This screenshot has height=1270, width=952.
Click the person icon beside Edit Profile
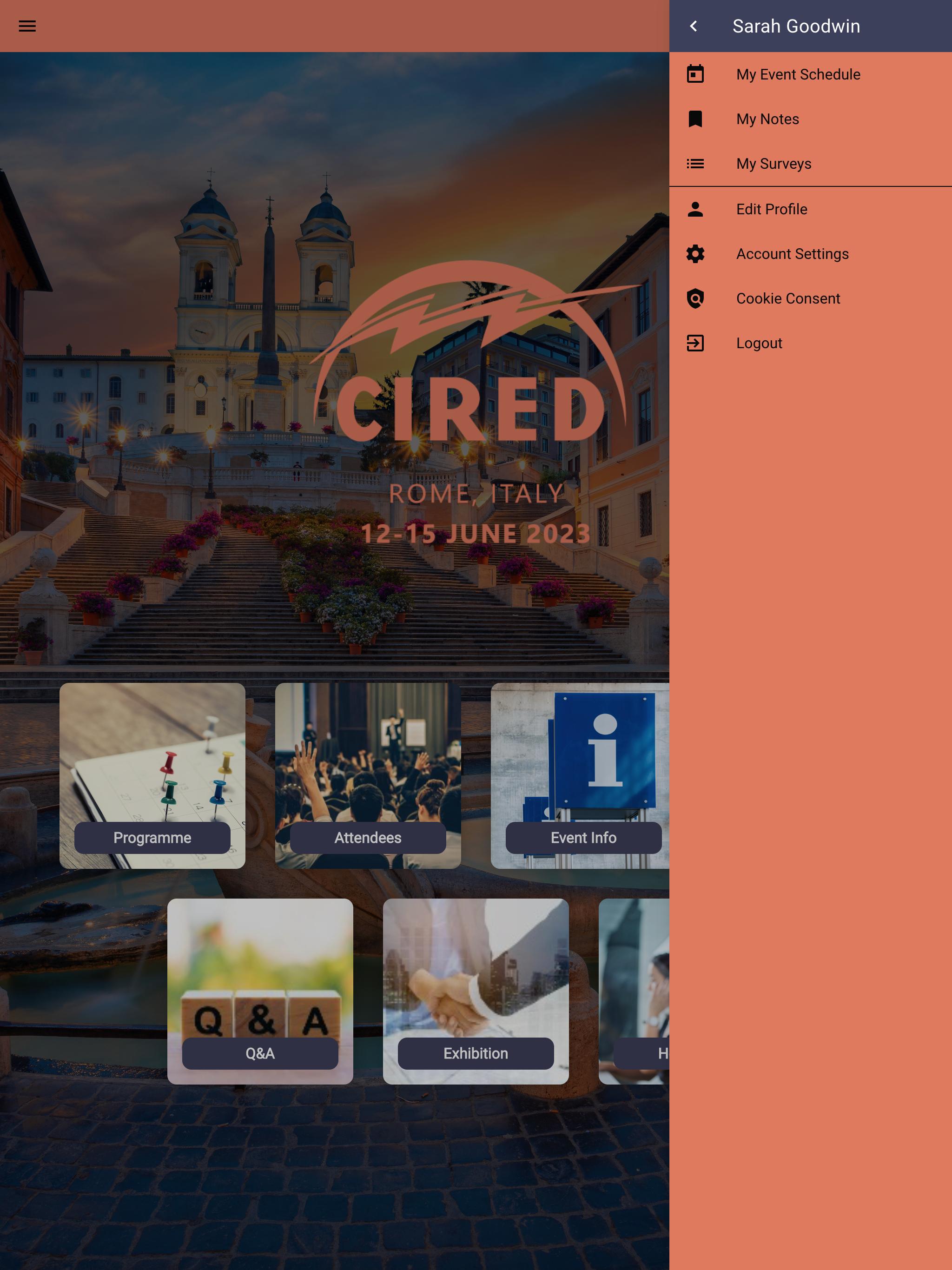tap(695, 209)
